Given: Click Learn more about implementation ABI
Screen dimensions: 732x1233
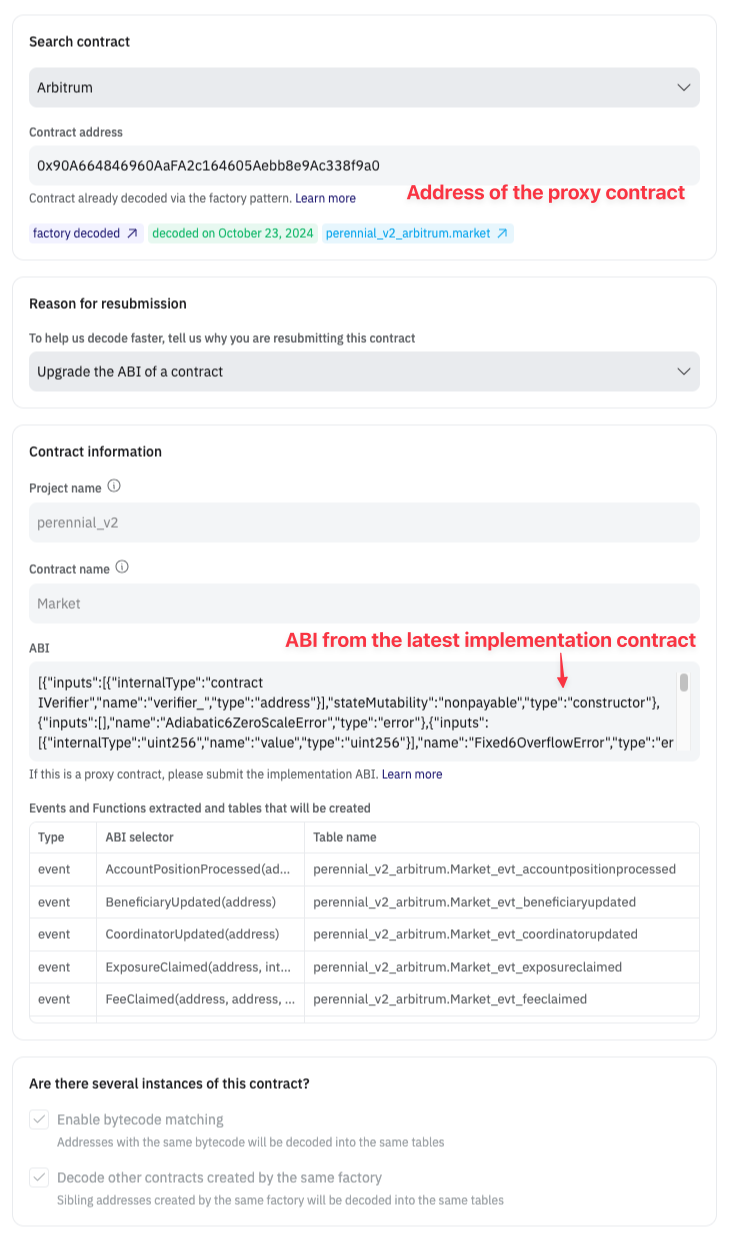Looking at the screenshot, I should (412, 774).
